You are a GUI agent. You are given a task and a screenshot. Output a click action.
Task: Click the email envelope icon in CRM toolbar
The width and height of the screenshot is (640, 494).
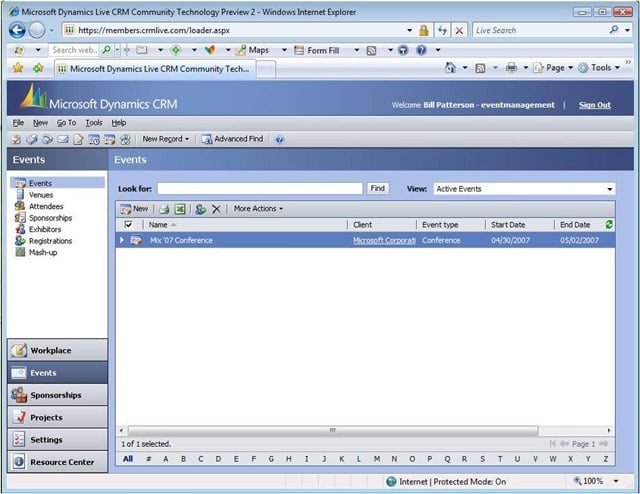pos(62,140)
